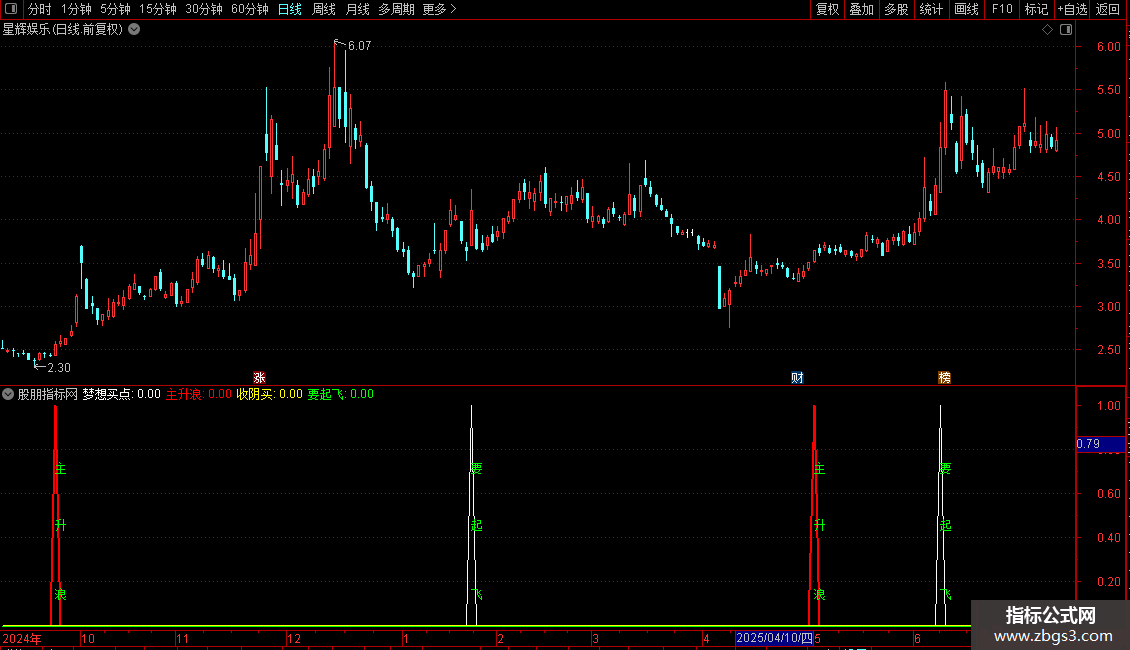Click month 6 on the time axis

[917, 638]
